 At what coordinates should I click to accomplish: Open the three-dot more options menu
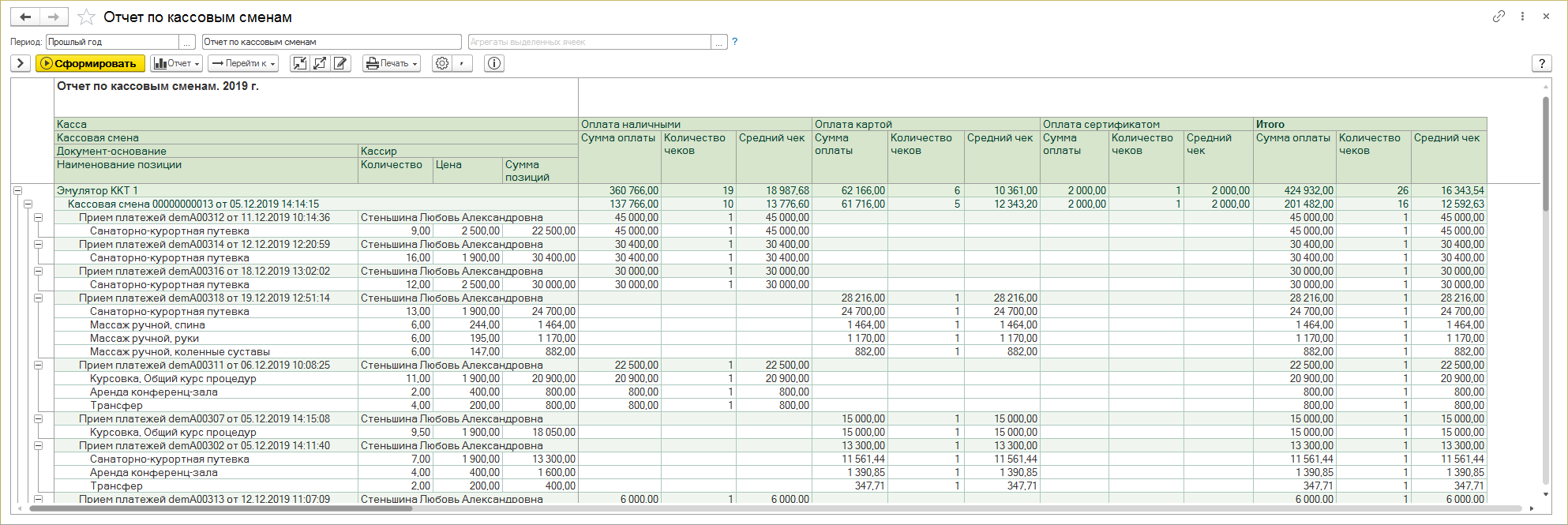coord(1522,17)
